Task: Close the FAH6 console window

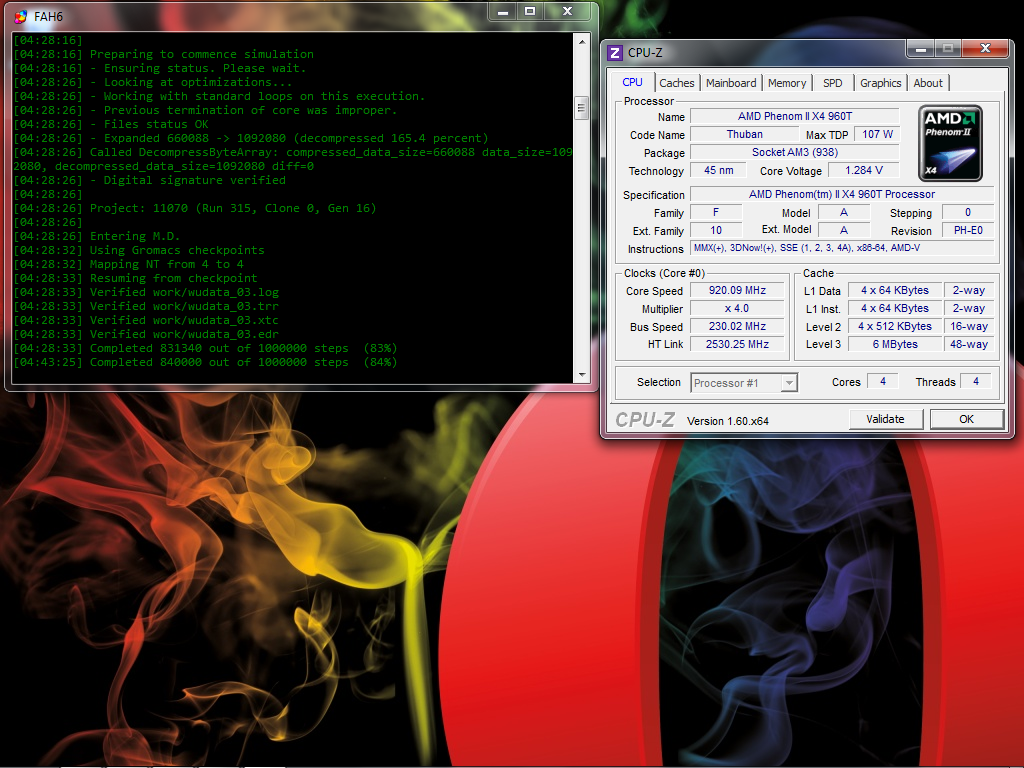Action: pos(568,12)
